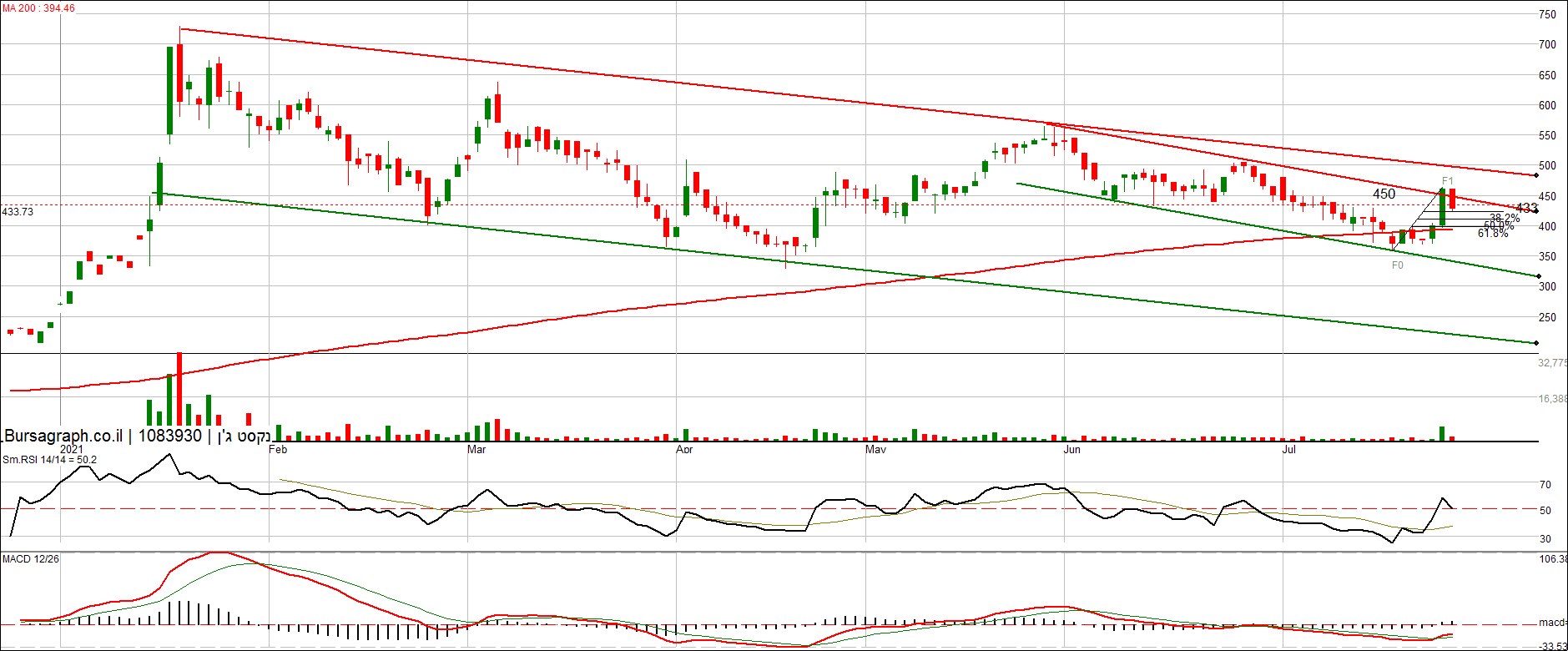Click the RSI 70 level label
Viewport: 1568px width, 651px height.
pos(1545,485)
